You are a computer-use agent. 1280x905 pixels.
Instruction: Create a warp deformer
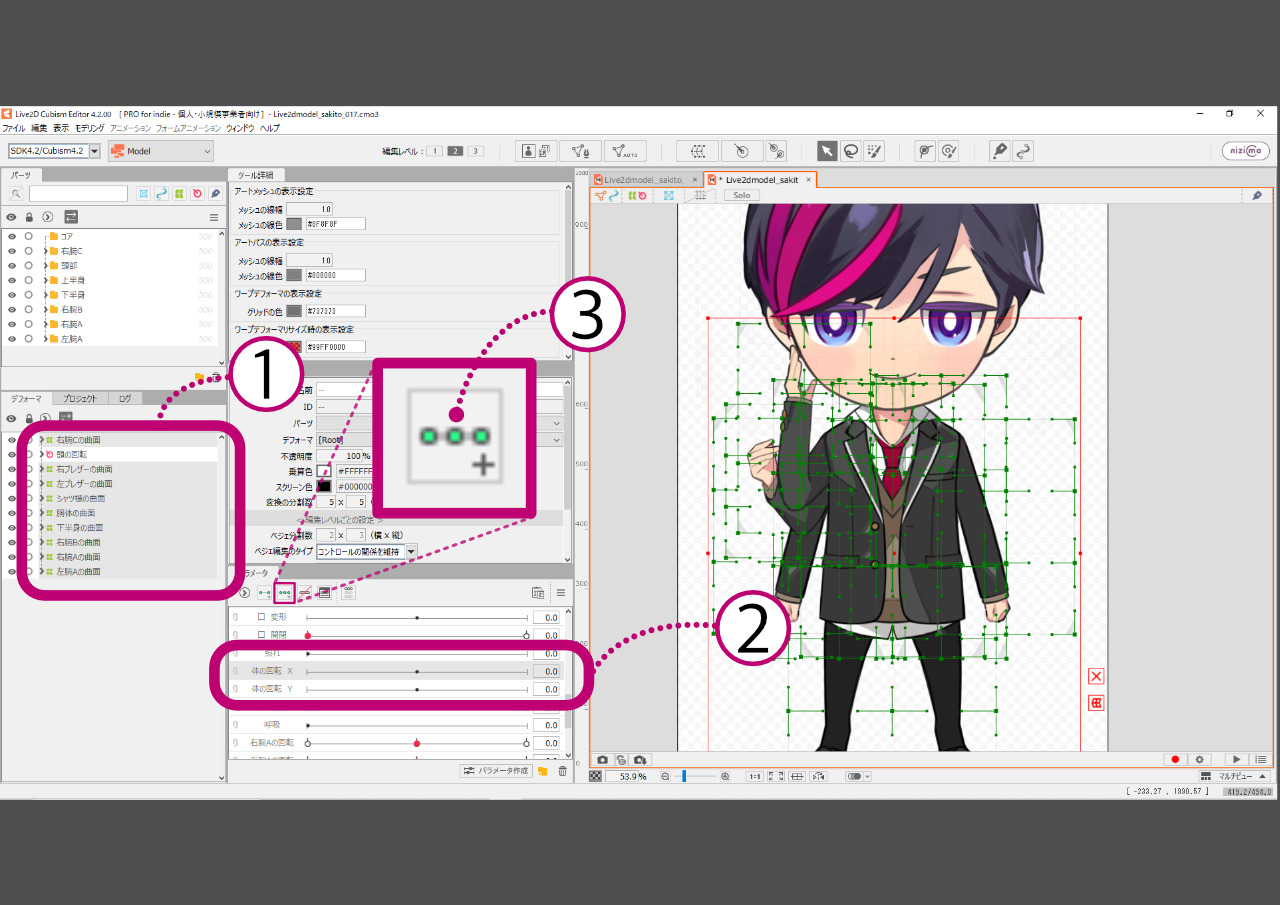(x=698, y=151)
